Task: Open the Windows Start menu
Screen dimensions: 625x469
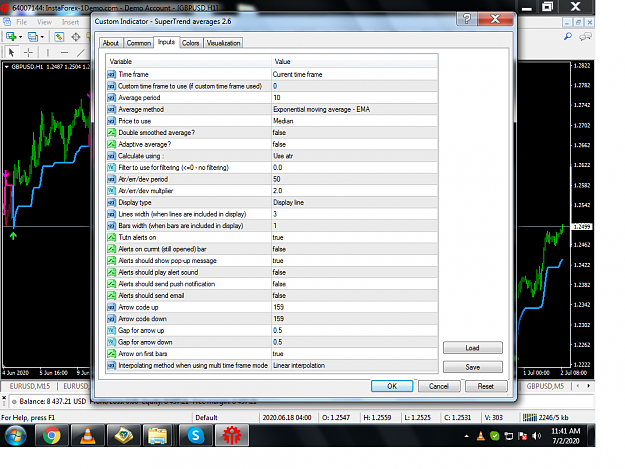Action: [16, 436]
